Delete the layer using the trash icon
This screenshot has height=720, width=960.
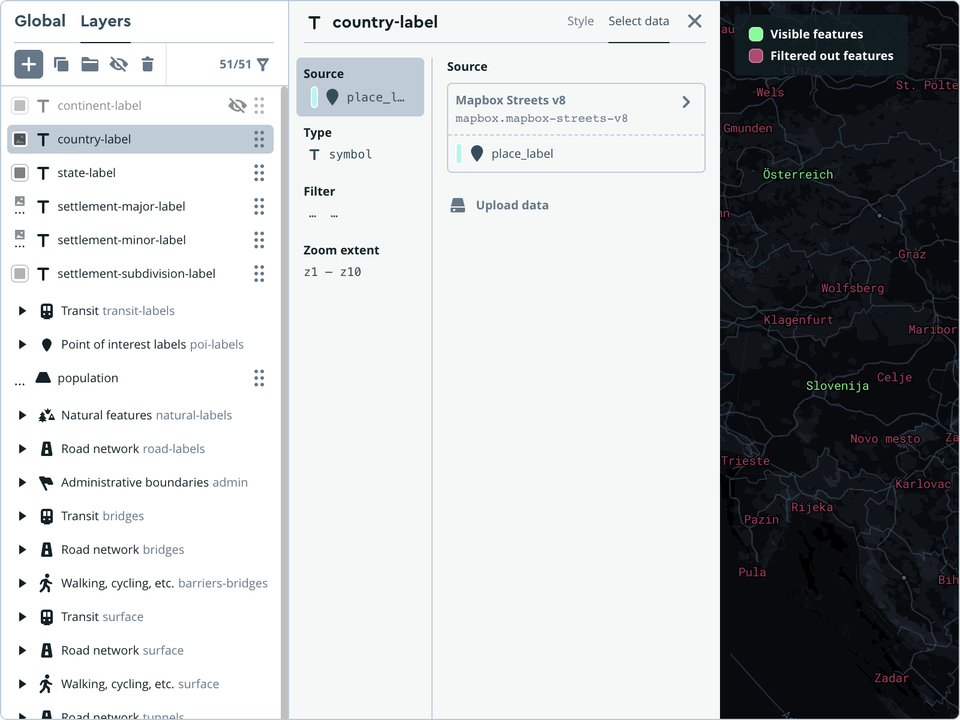(x=148, y=65)
